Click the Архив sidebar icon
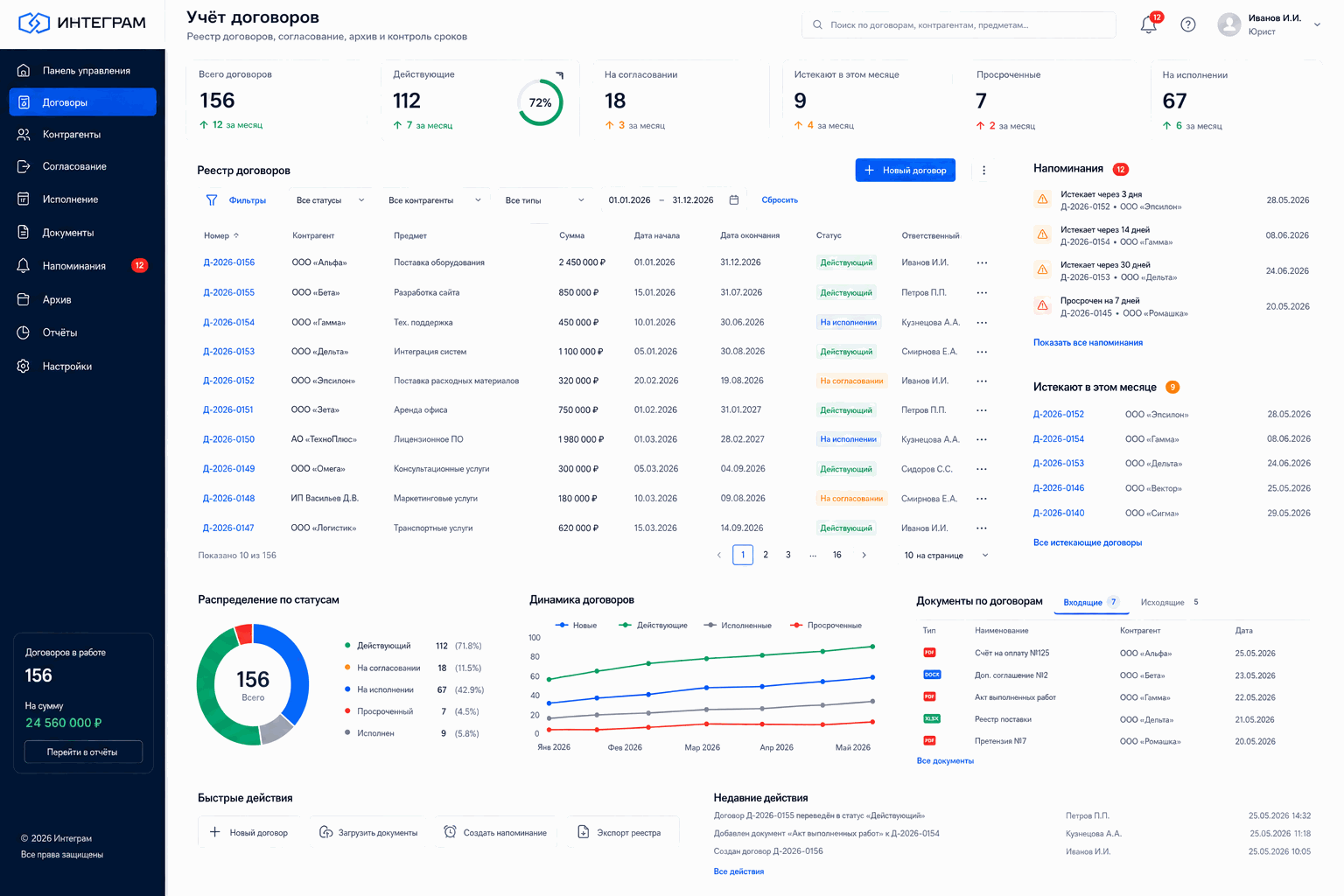1344x896 pixels. [24, 299]
